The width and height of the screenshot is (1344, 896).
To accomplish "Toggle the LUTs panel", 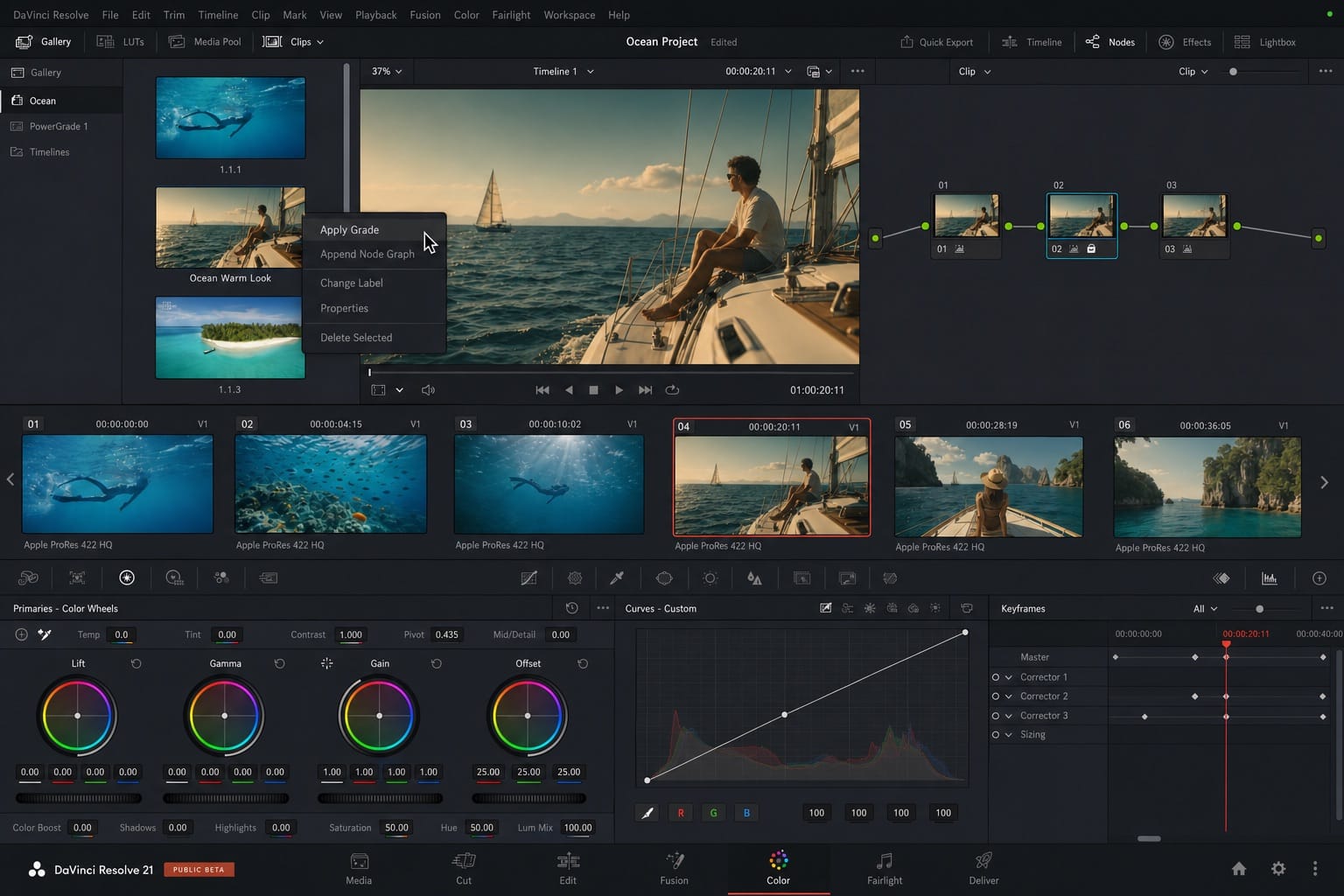I will pyautogui.click(x=121, y=42).
